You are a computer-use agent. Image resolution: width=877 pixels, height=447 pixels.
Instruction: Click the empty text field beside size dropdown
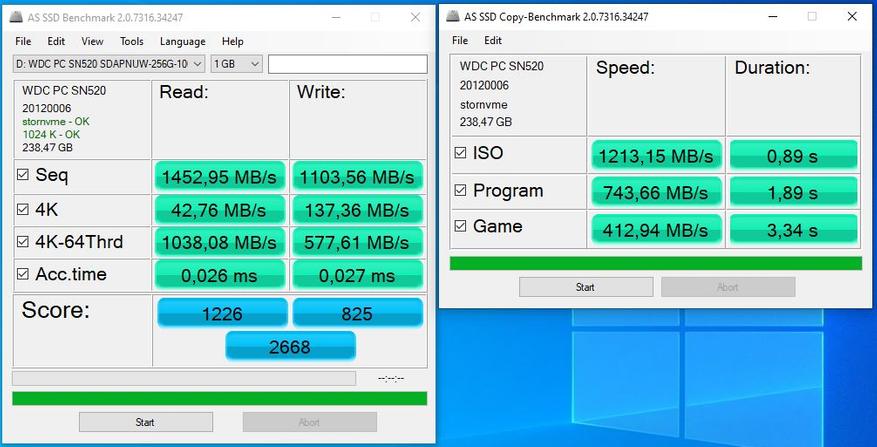pos(347,64)
